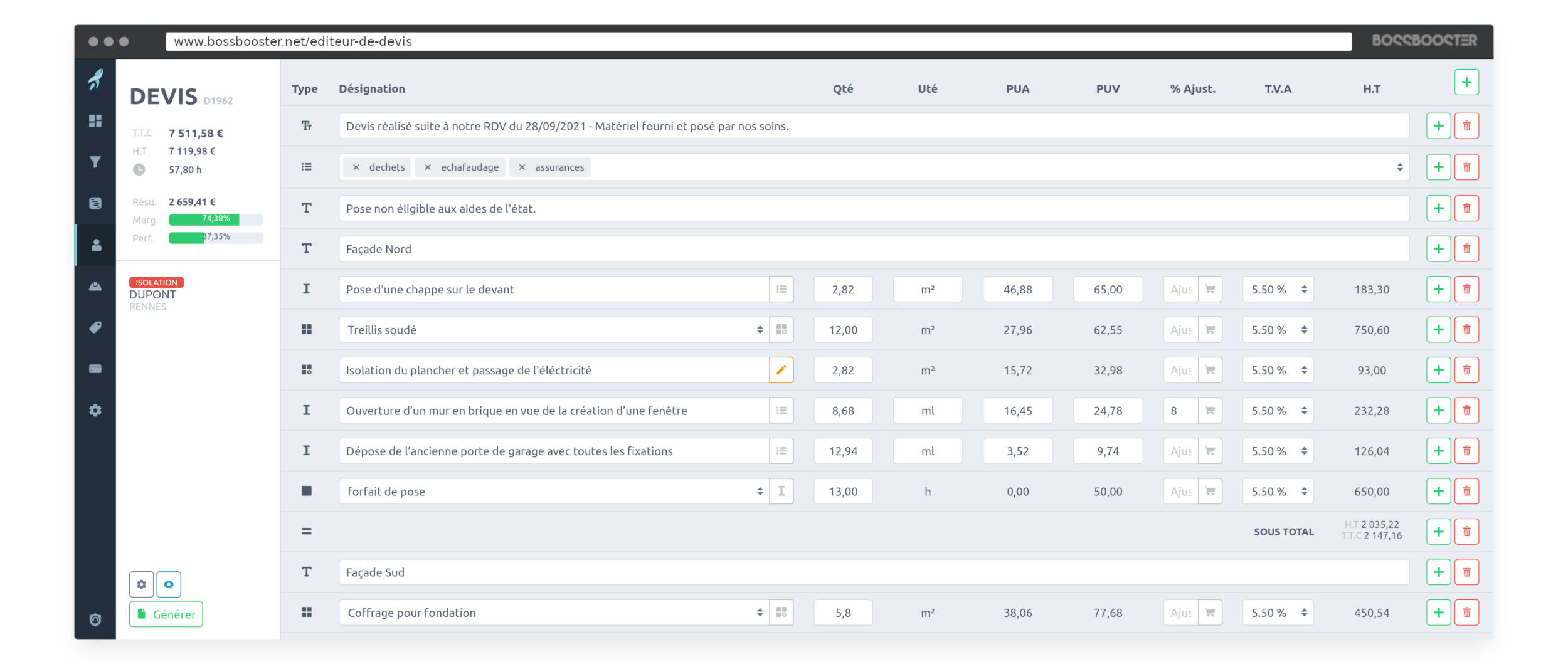
Task: Remove the assurances tag
Action: point(521,167)
